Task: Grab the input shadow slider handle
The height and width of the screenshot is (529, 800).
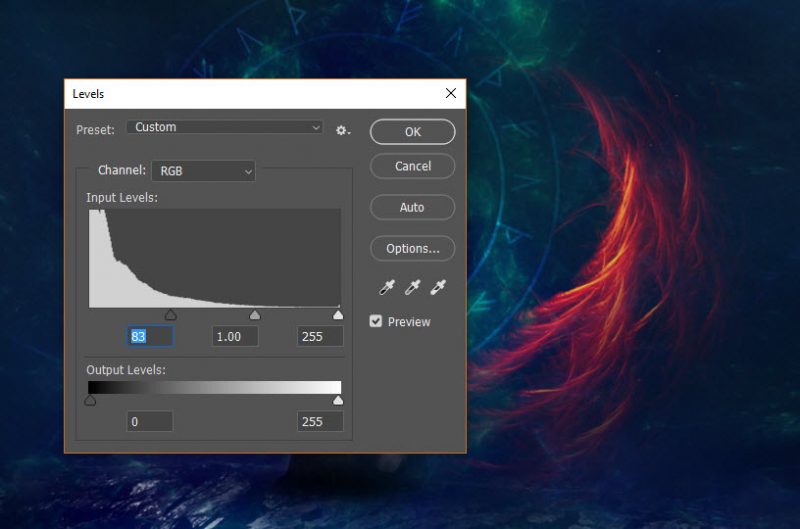Action: [x=171, y=315]
